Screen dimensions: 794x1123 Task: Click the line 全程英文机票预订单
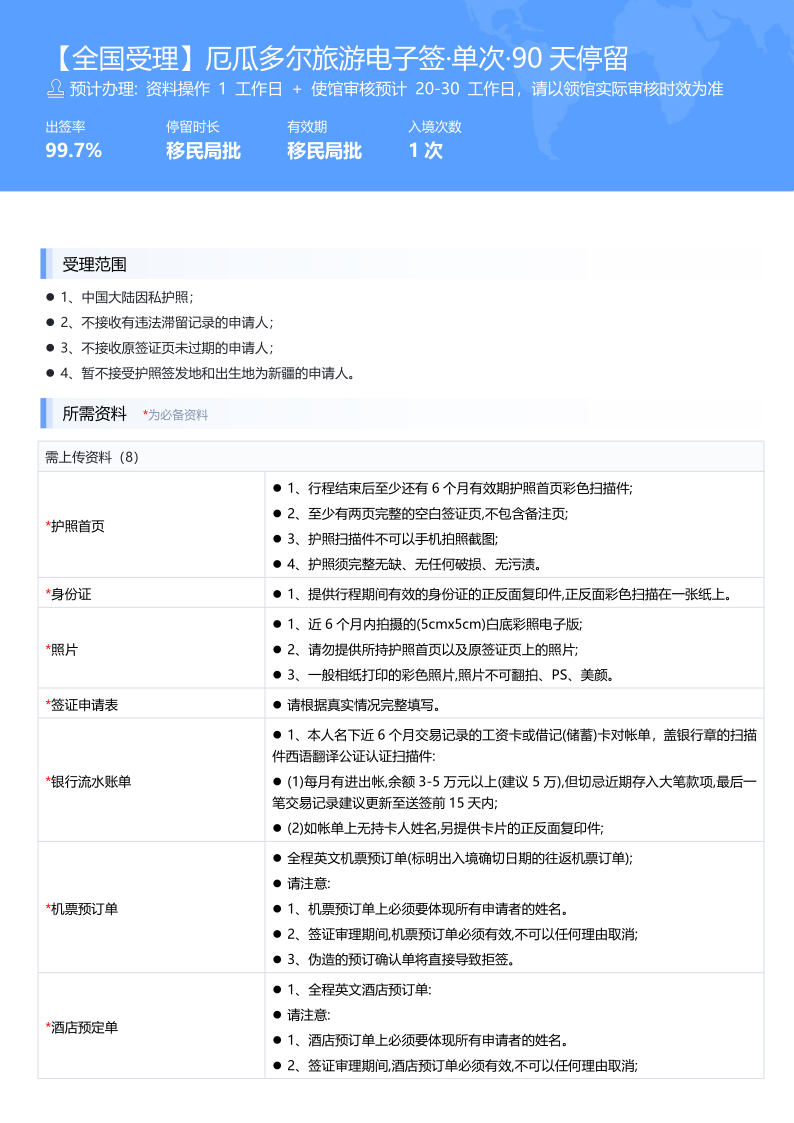click(460, 859)
